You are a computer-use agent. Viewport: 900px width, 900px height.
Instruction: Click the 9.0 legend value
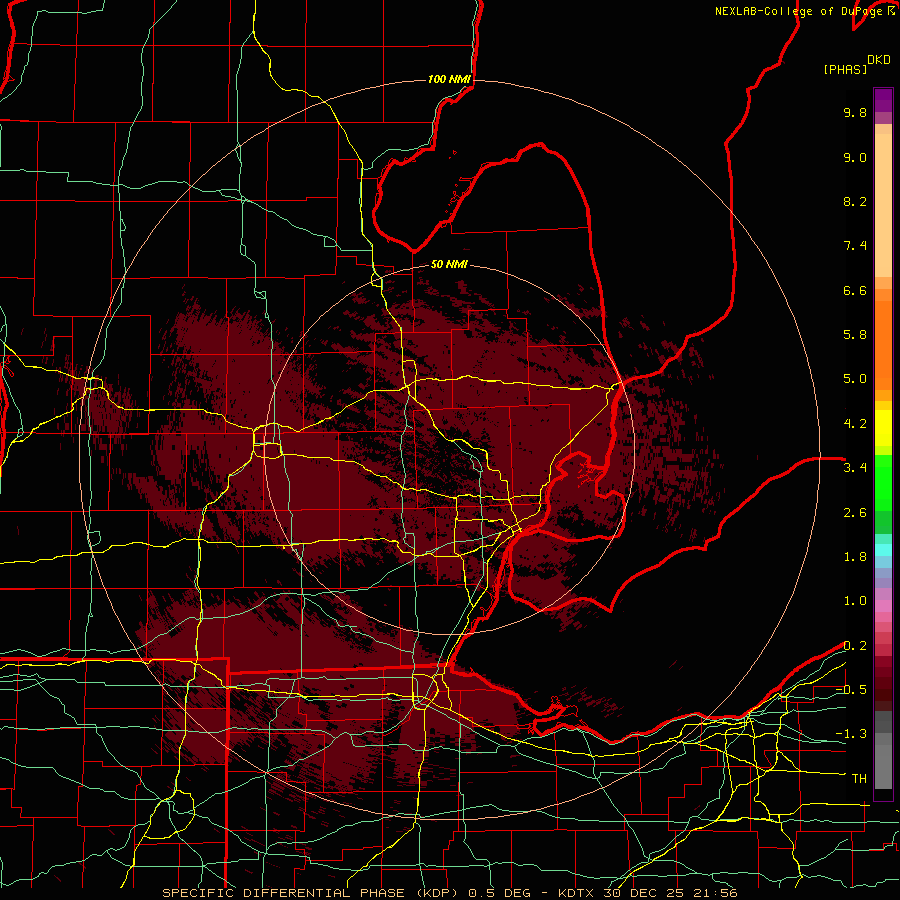click(x=855, y=157)
